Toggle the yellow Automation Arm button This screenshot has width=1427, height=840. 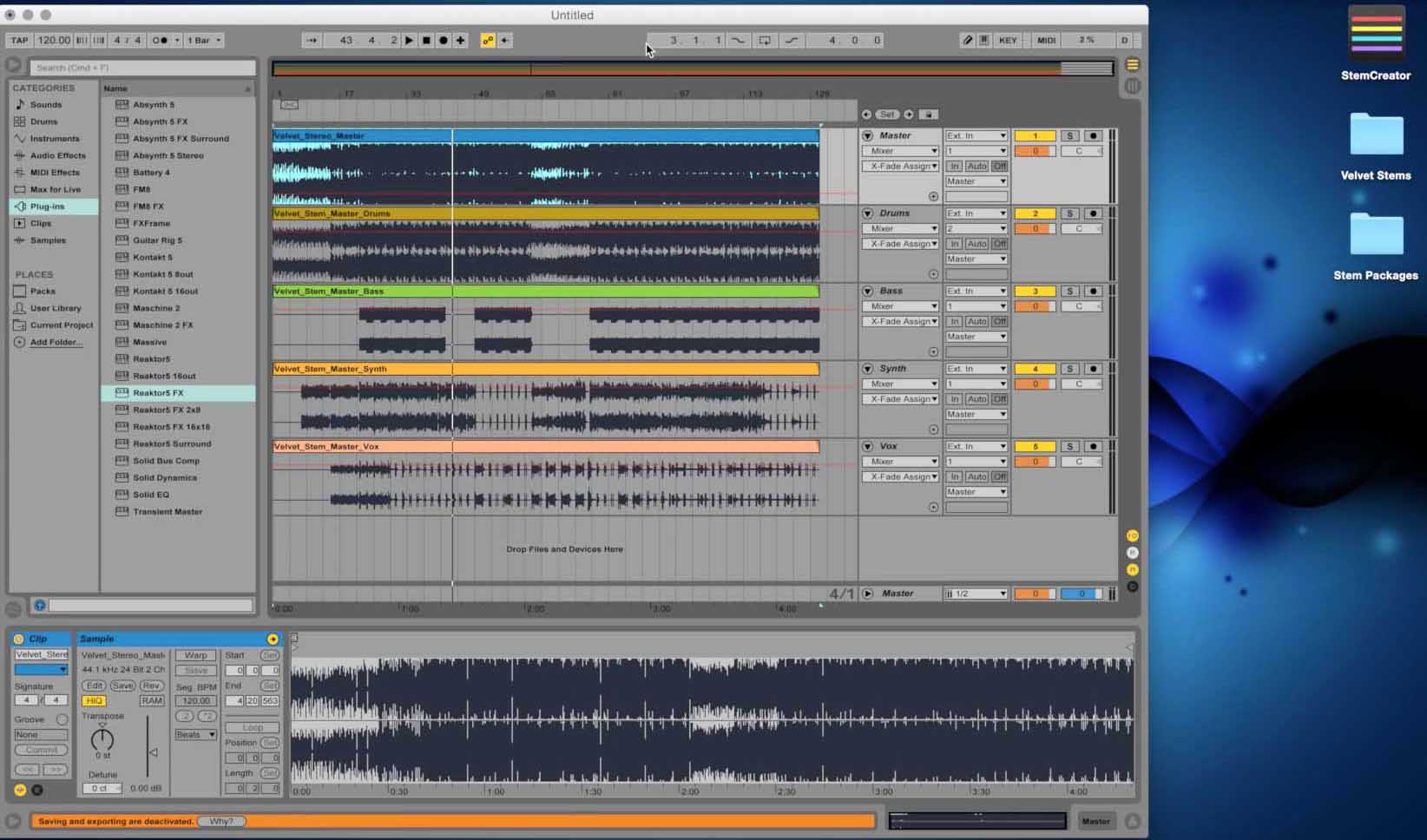tap(488, 40)
